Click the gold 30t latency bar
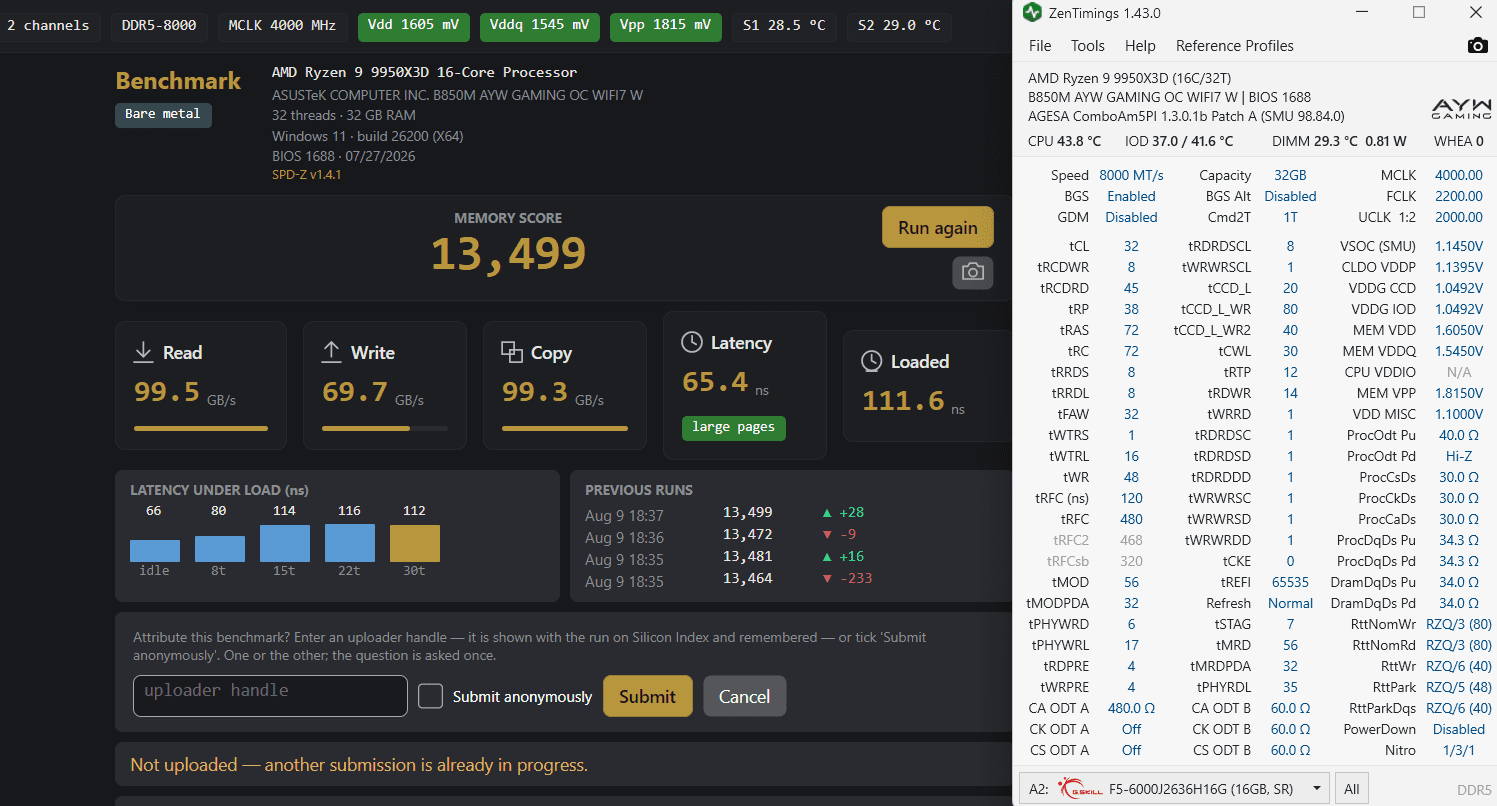This screenshot has width=1497, height=806. tap(414, 544)
